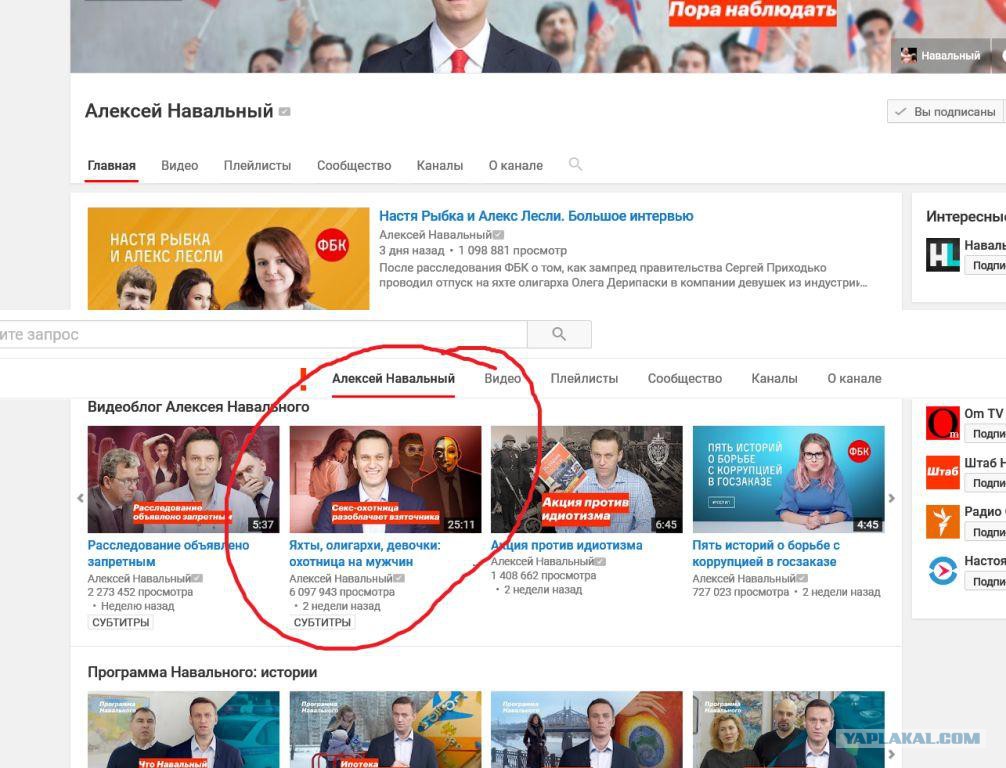Open the Настоящее Время channel logo

(942, 570)
